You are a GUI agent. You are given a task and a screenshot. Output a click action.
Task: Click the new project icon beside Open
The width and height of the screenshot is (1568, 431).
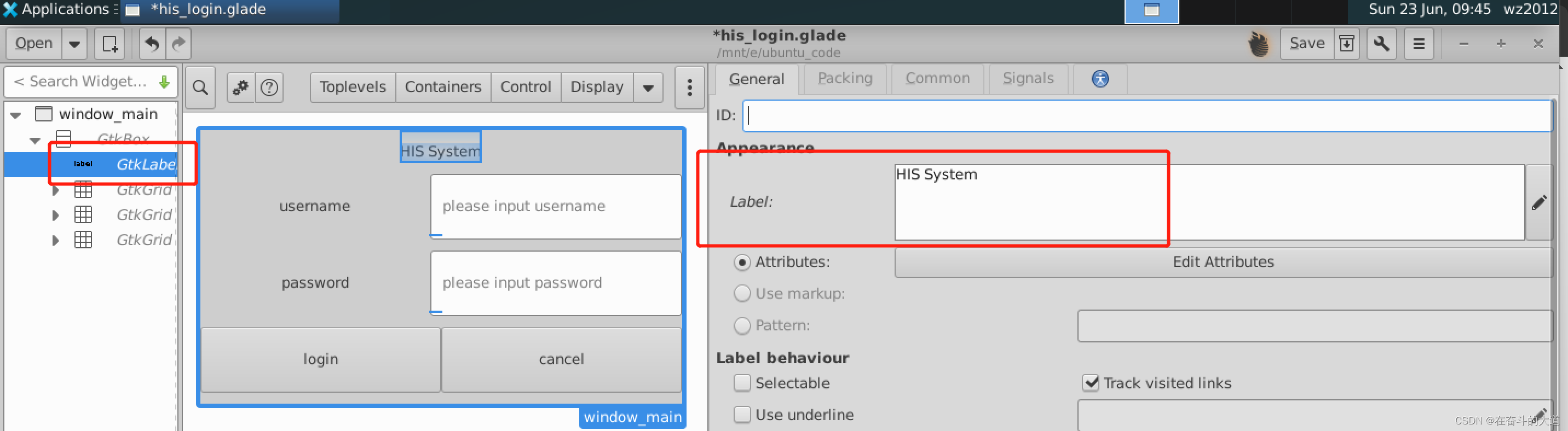coord(109,44)
